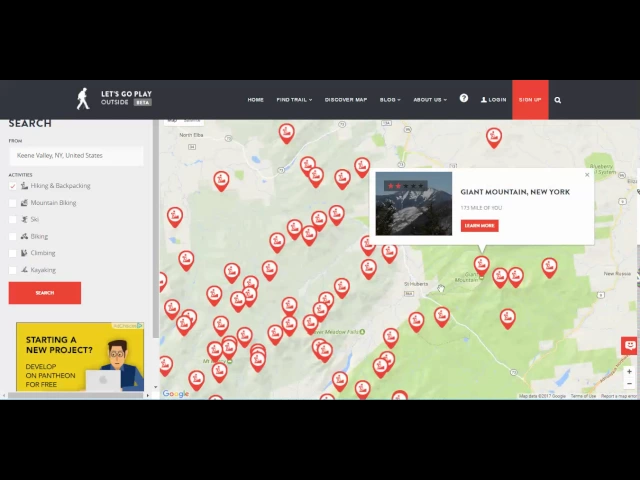Check the Climbing checkbox
Screen dimensions: 640x480
pos(13,253)
